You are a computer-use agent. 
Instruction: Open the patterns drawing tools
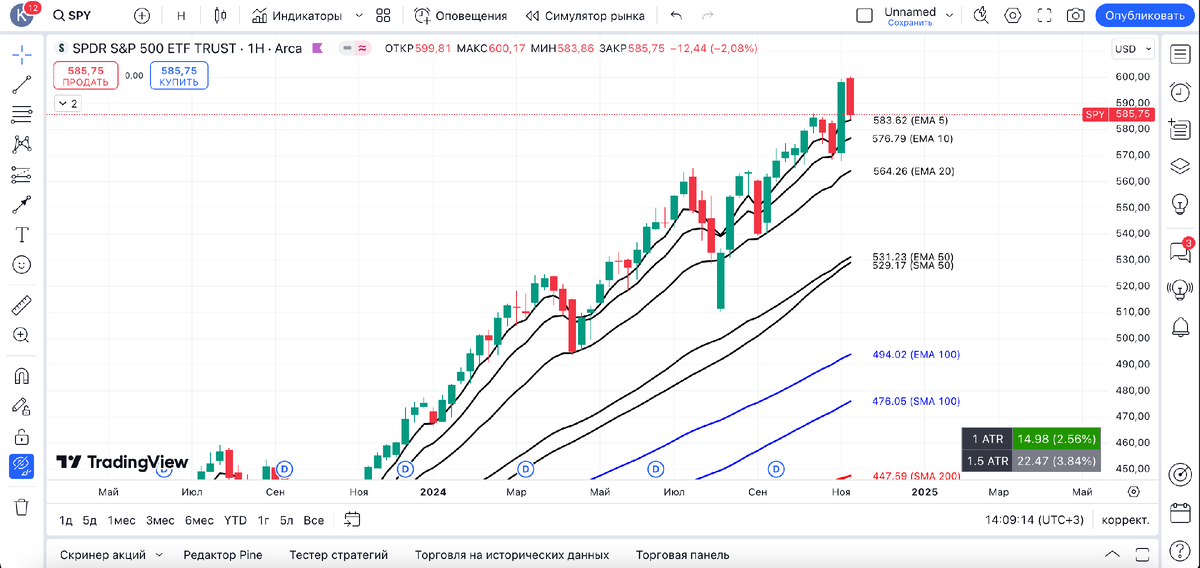21,145
